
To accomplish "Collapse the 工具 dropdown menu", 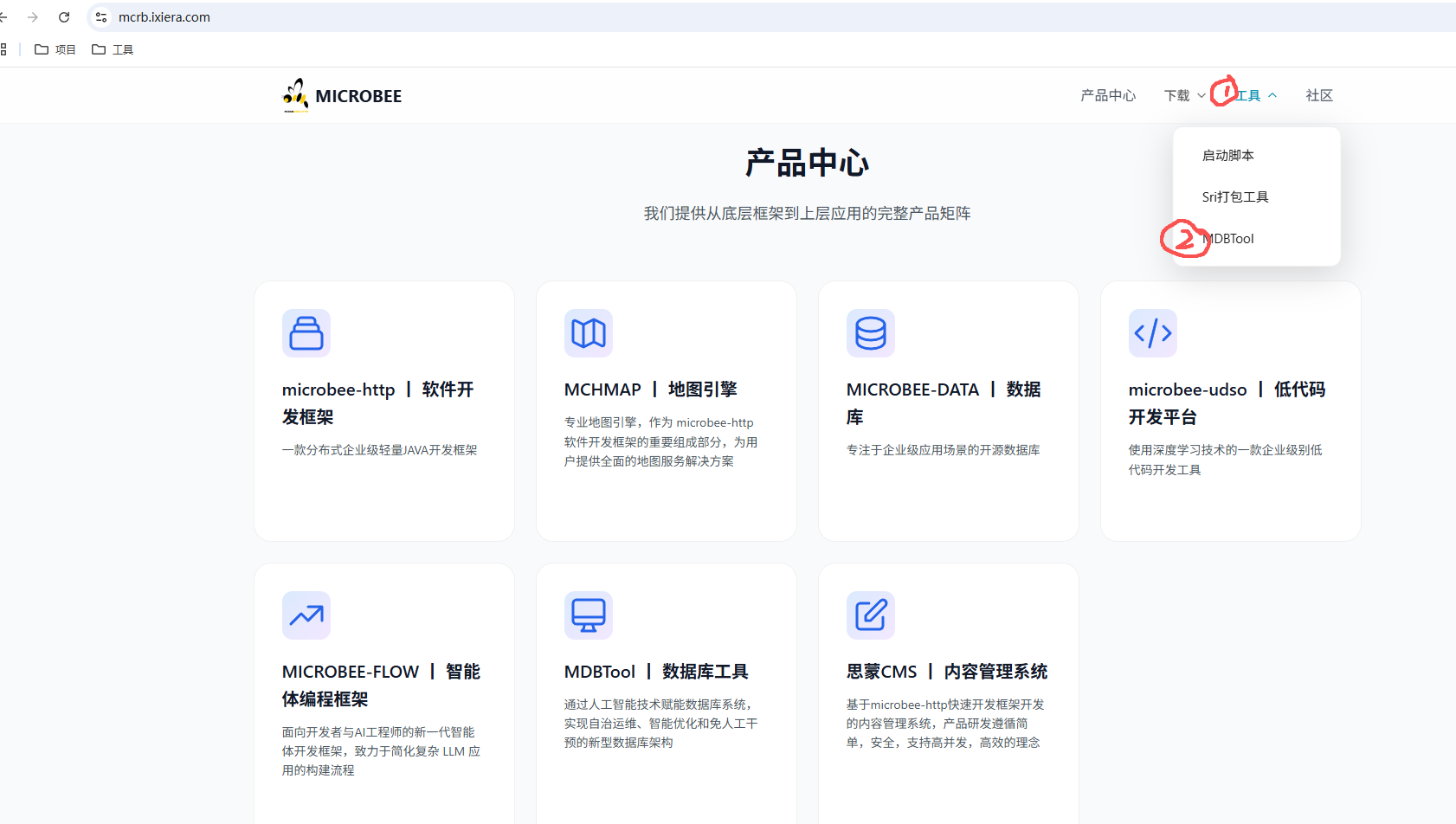I will click(x=1255, y=95).
